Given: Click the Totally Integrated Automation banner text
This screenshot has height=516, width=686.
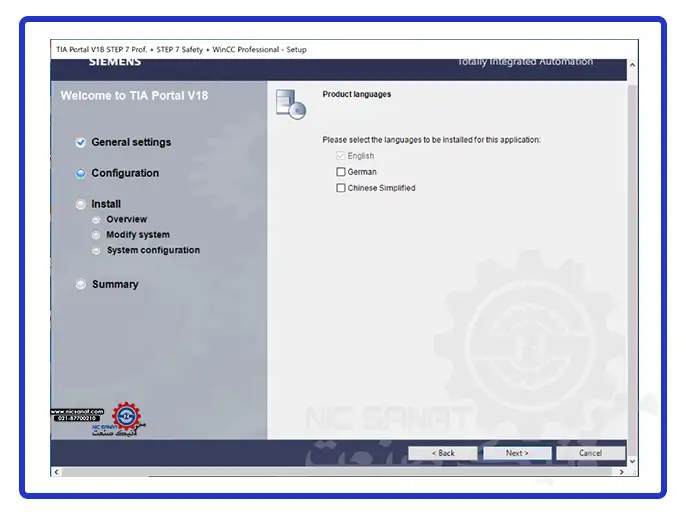Looking at the screenshot, I should (x=525, y=62).
